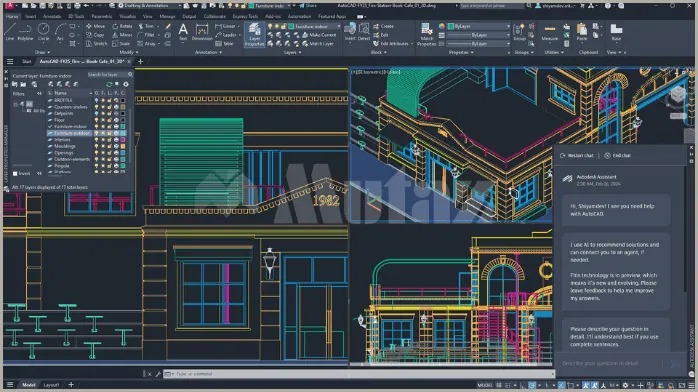This screenshot has width=698, height=392.
Task: Open settings gear in layer manager
Action: (x=126, y=84)
